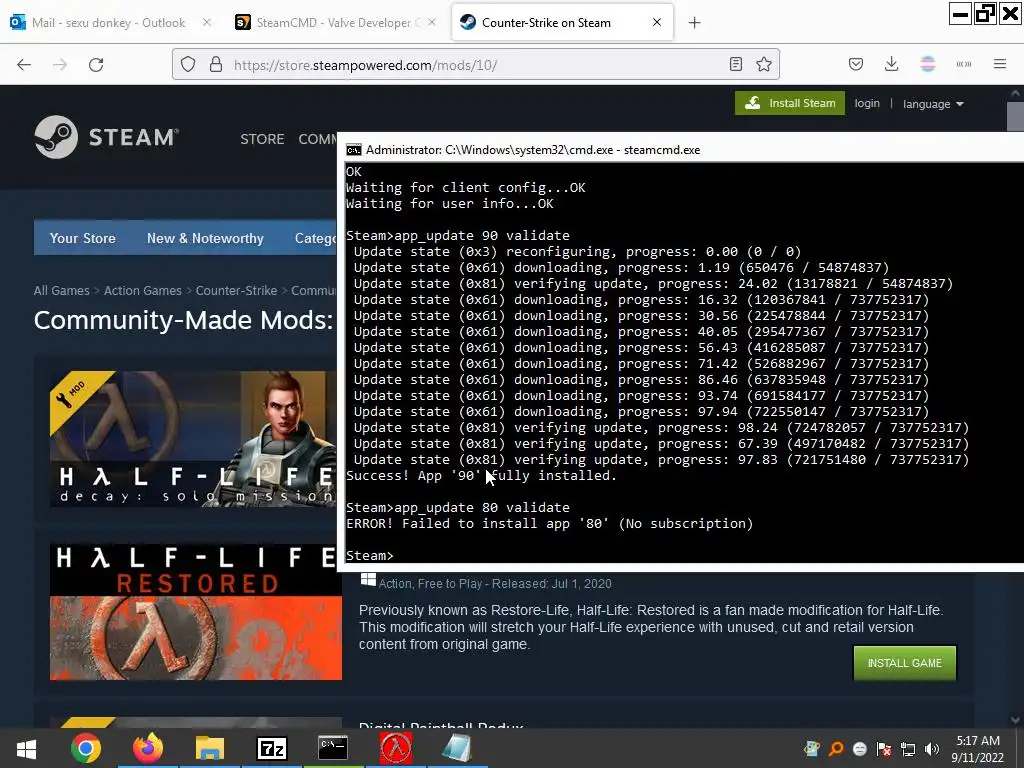Click Counter-Strike breadcrumb link
This screenshot has width=1024, height=768.
[x=236, y=291]
